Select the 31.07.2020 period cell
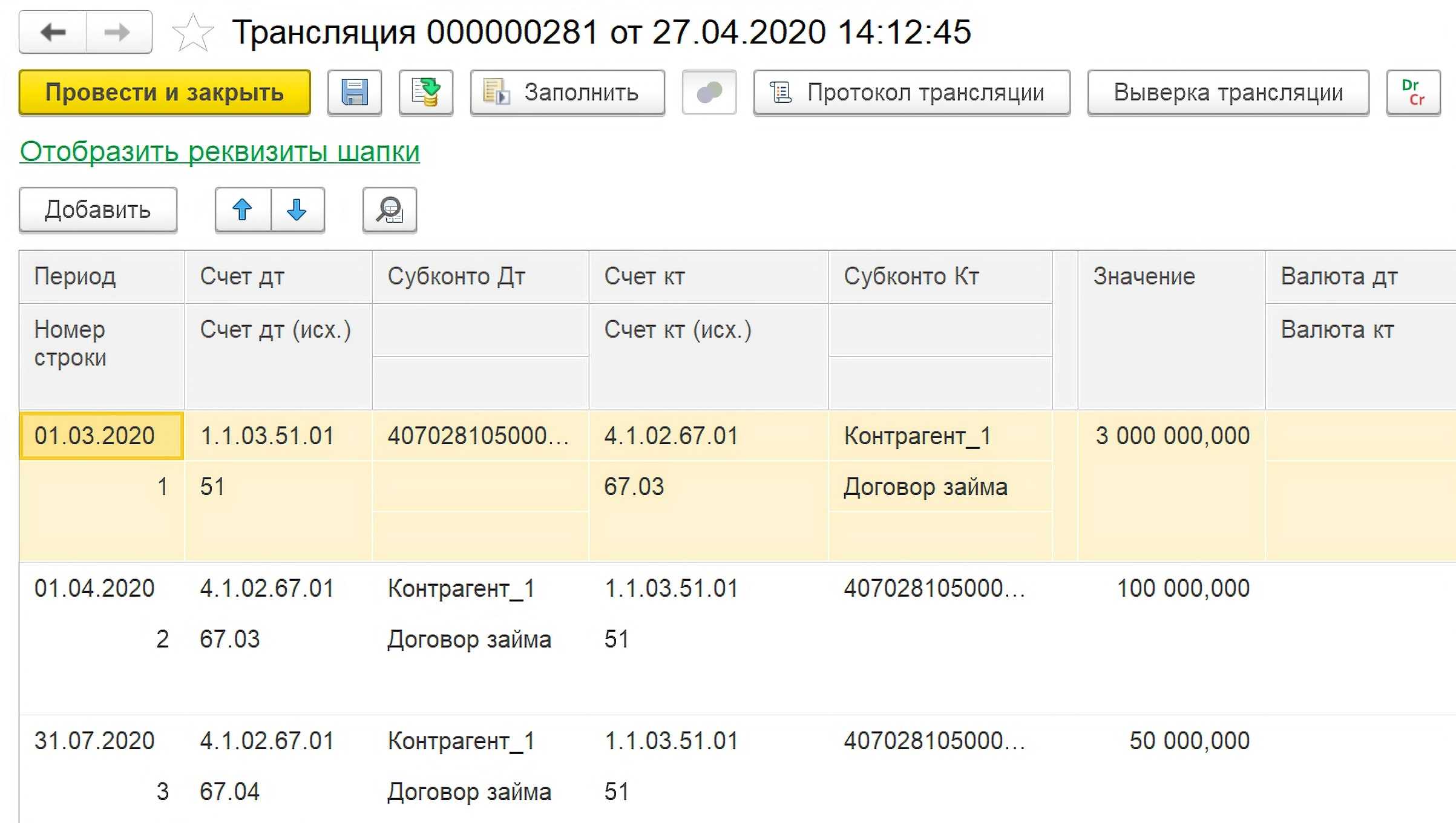The width and height of the screenshot is (1456, 823). tap(101, 741)
